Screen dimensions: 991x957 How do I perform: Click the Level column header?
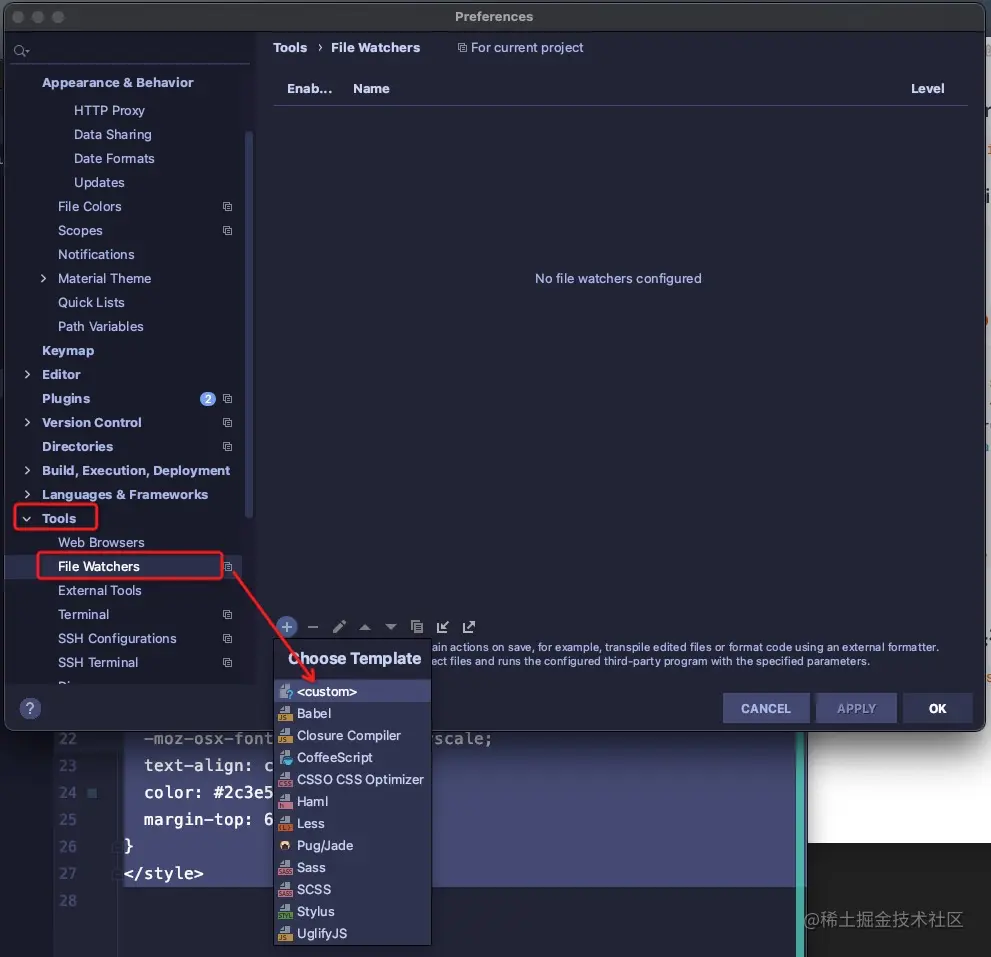coord(927,88)
